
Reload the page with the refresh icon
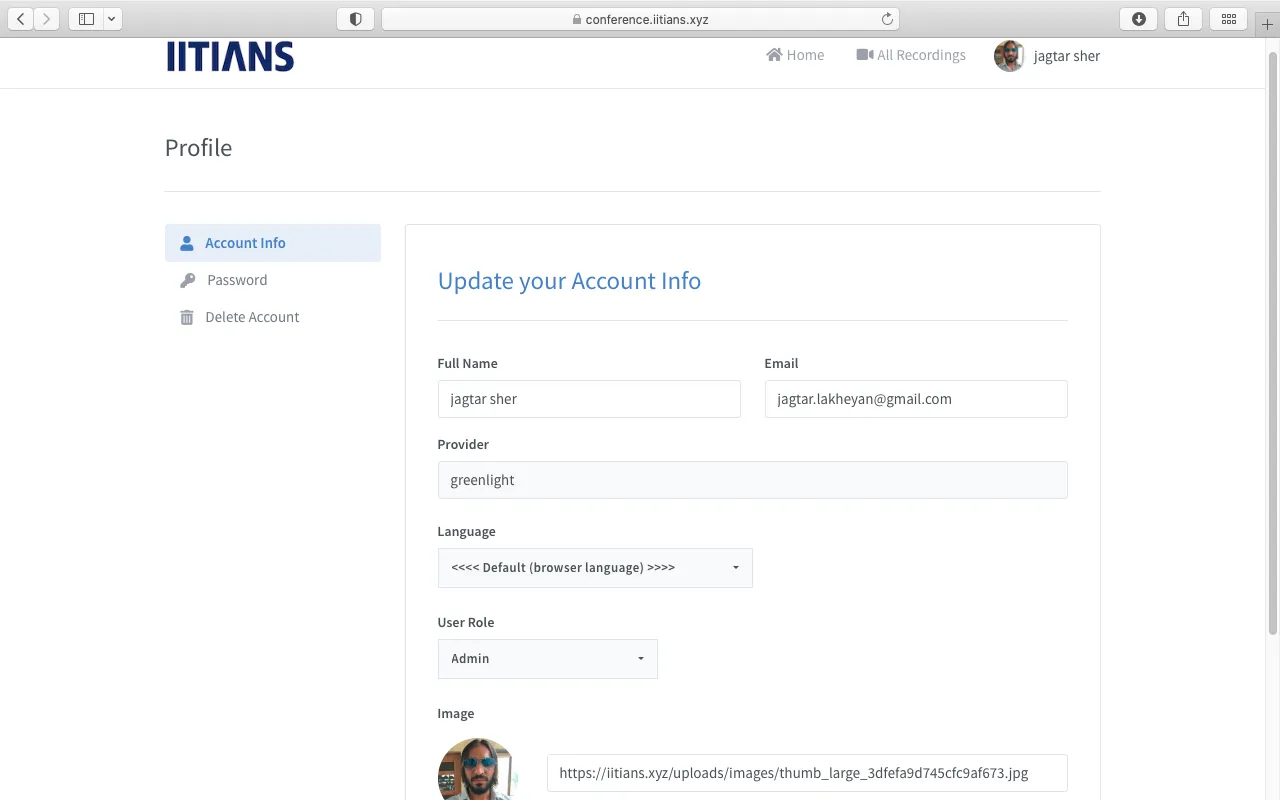coord(887,19)
